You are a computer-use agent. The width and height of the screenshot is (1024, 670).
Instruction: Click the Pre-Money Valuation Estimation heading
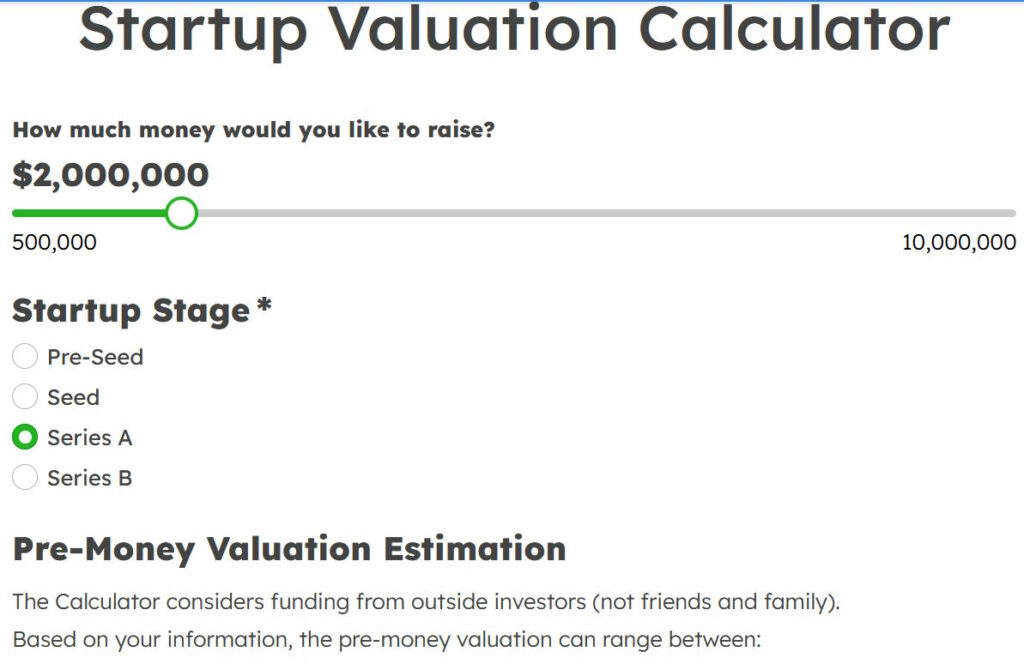pyautogui.click(x=289, y=549)
